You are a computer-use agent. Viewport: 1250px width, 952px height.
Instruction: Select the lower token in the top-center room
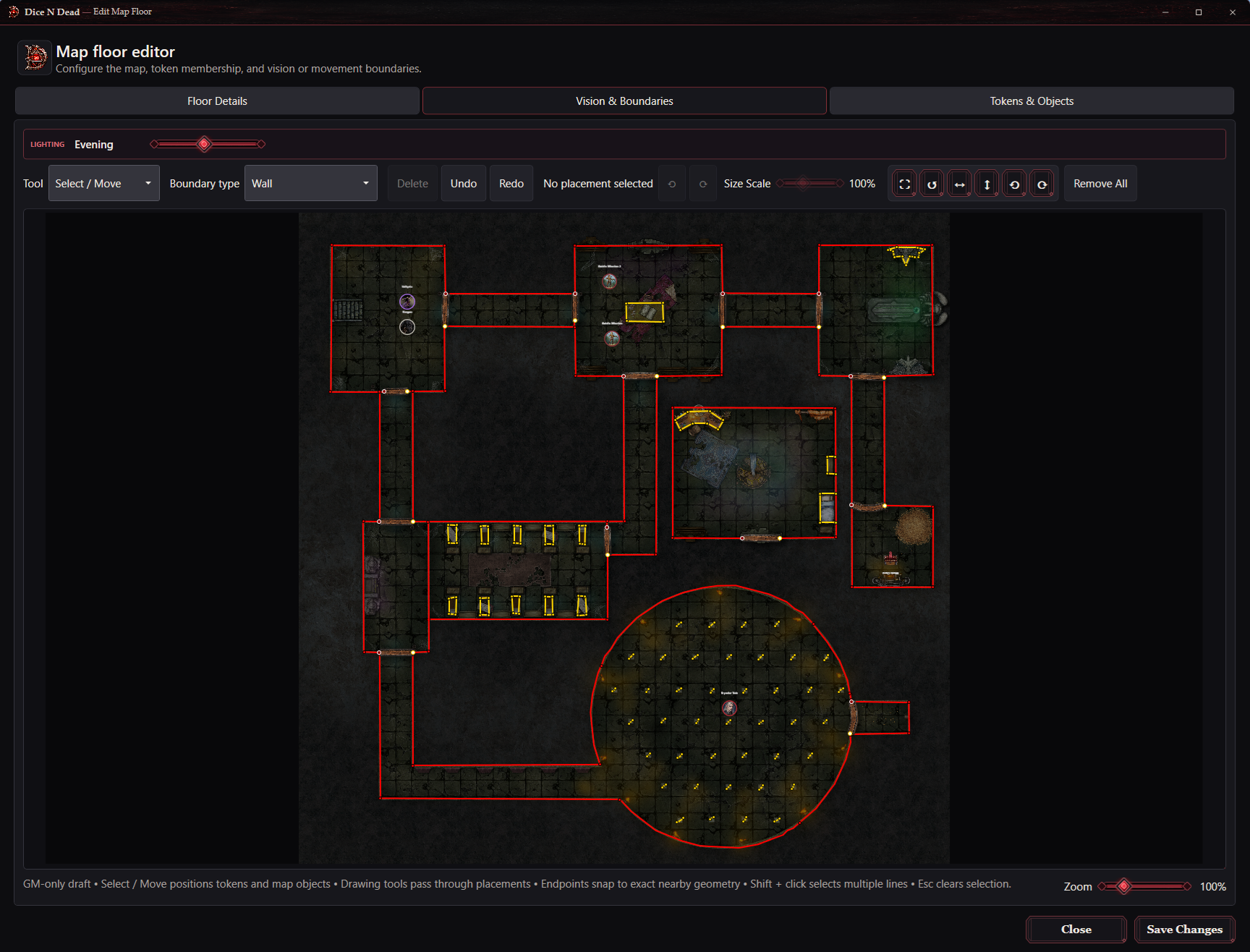pos(612,338)
